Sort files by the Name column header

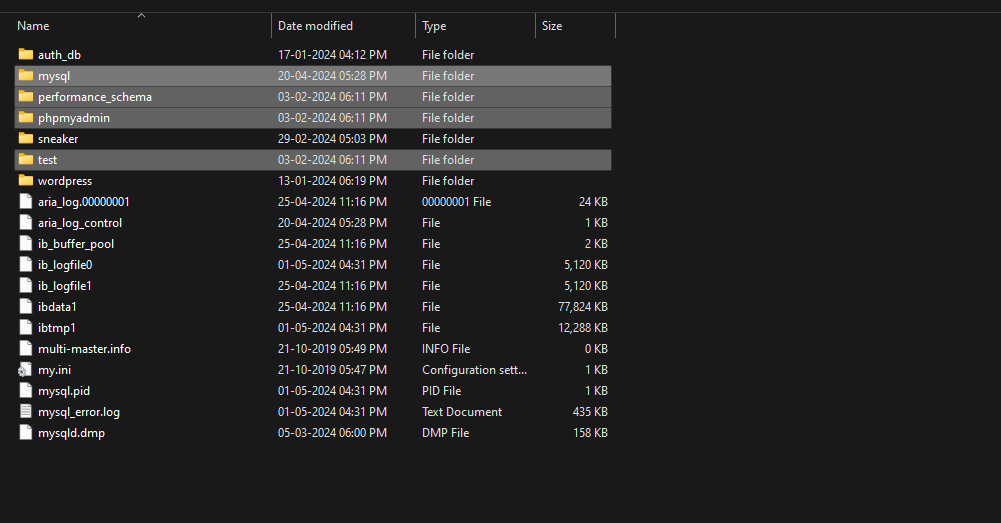(x=33, y=26)
